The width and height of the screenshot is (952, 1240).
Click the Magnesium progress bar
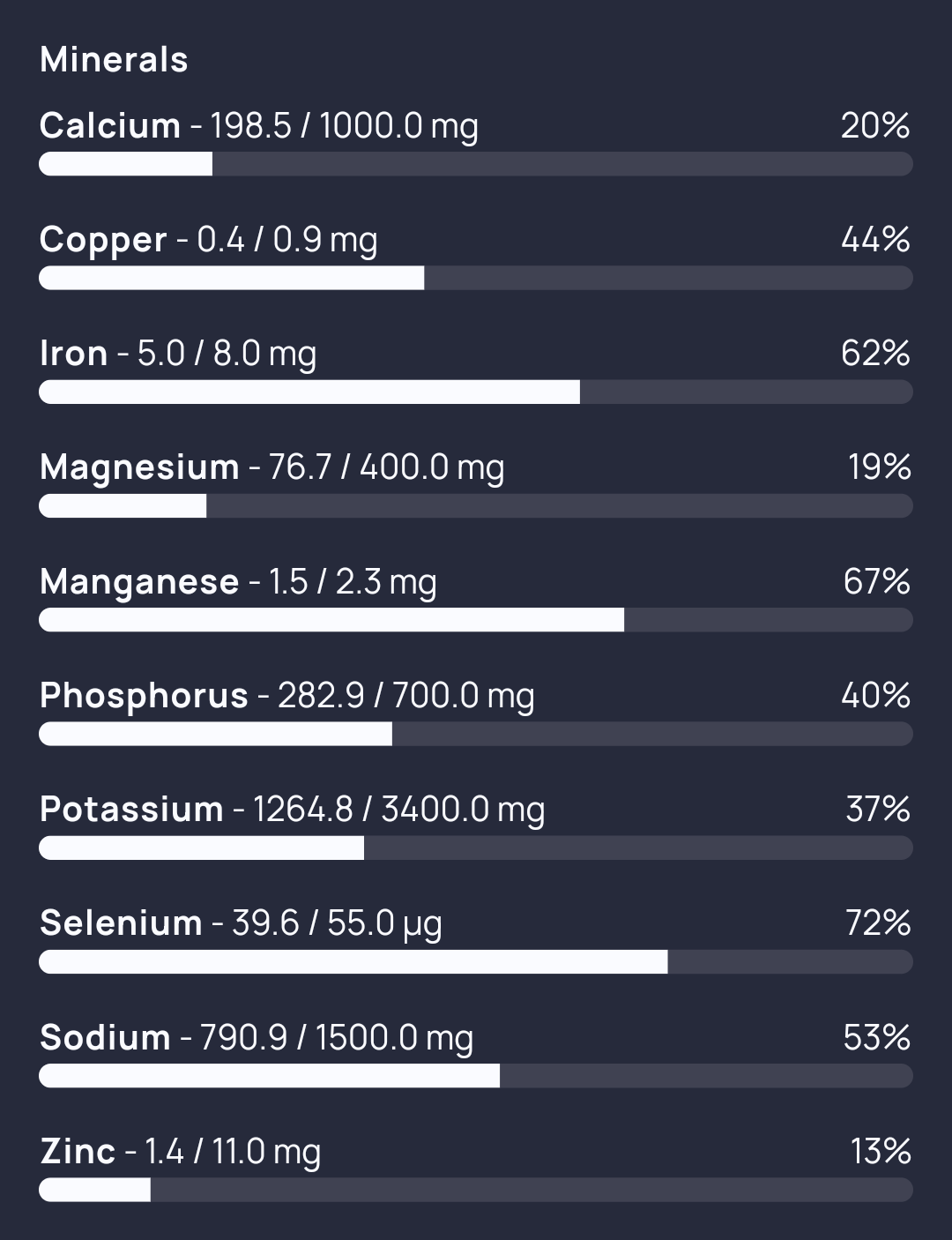click(x=476, y=505)
